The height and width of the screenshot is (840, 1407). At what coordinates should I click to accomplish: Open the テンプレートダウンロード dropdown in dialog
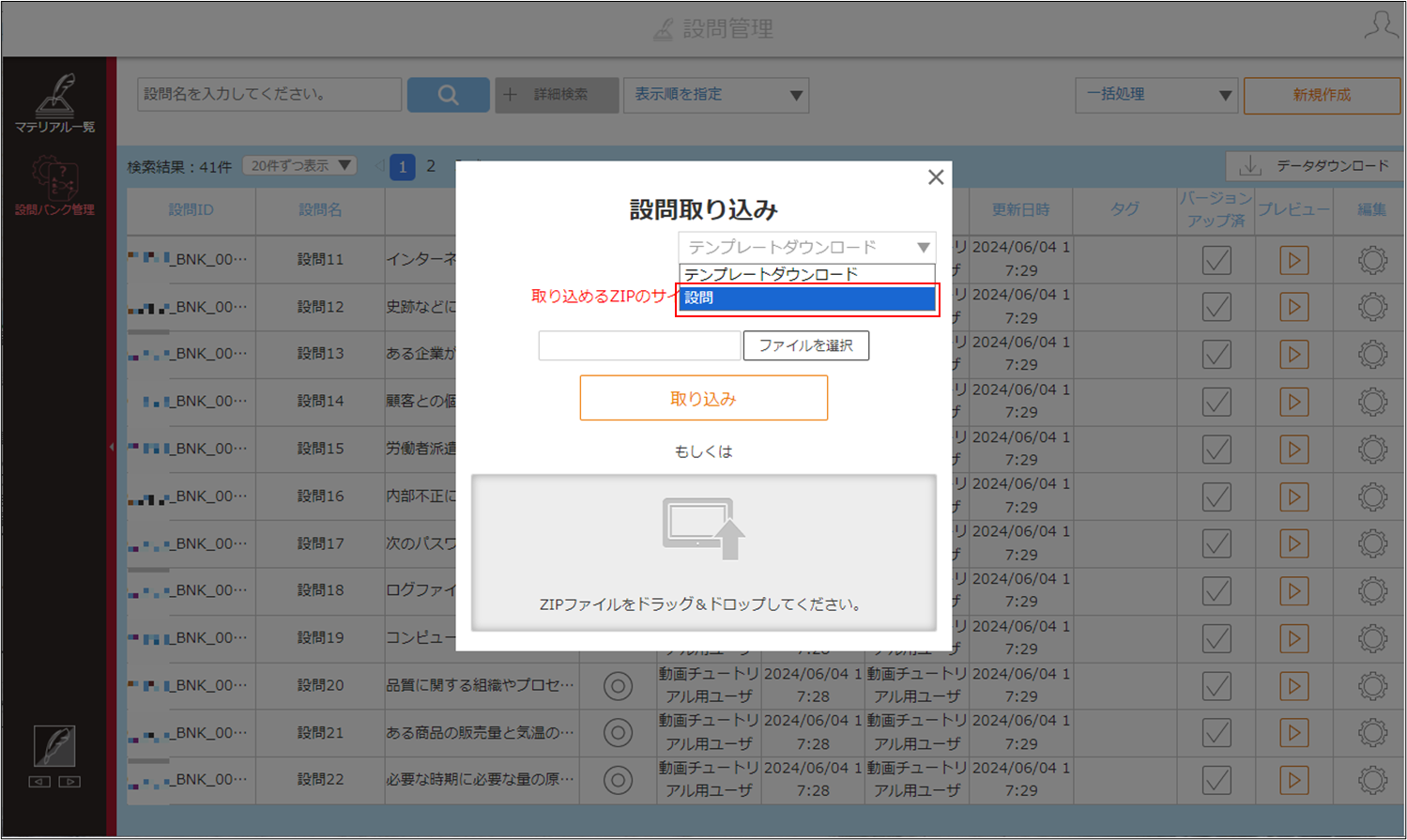[x=807, y=247]
